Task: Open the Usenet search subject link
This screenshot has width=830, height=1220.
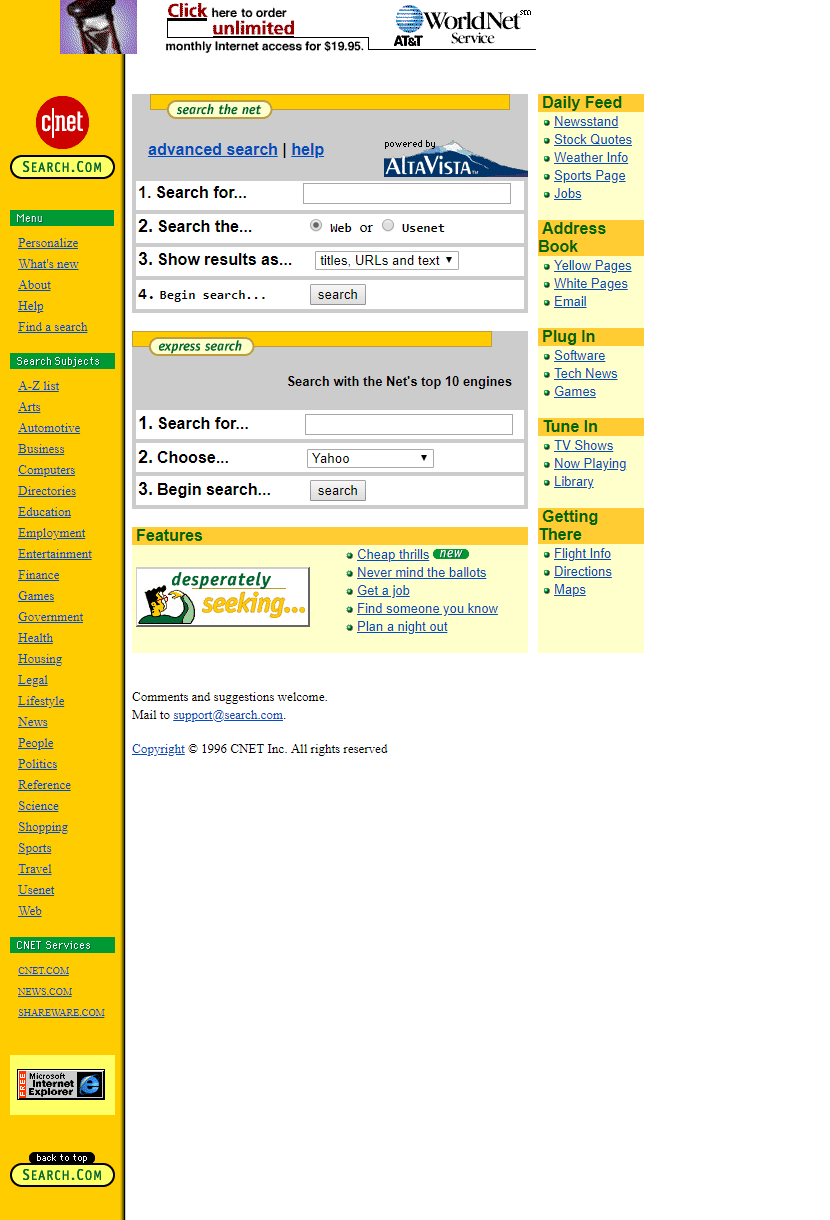Action: pyautogui.click(x=37, y=890)
